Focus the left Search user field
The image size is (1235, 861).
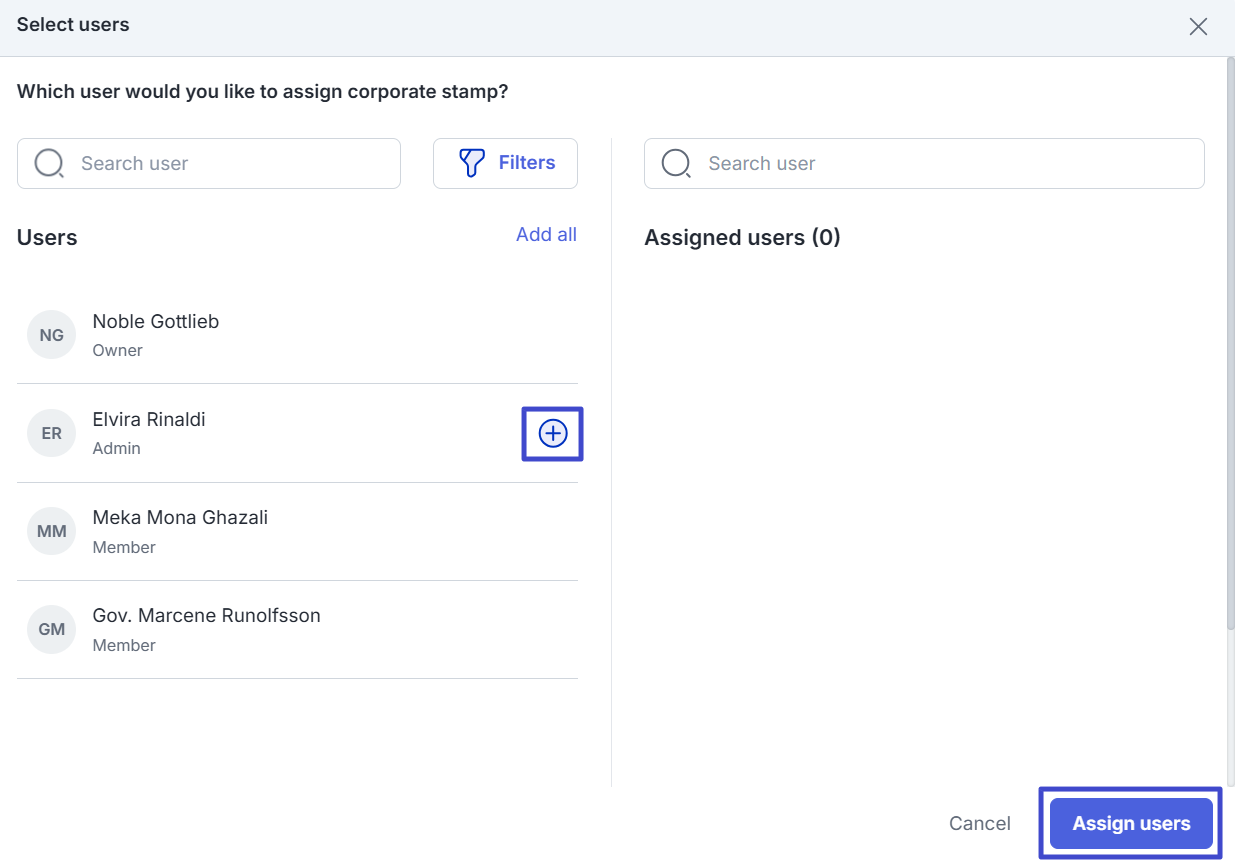[230, 163]
